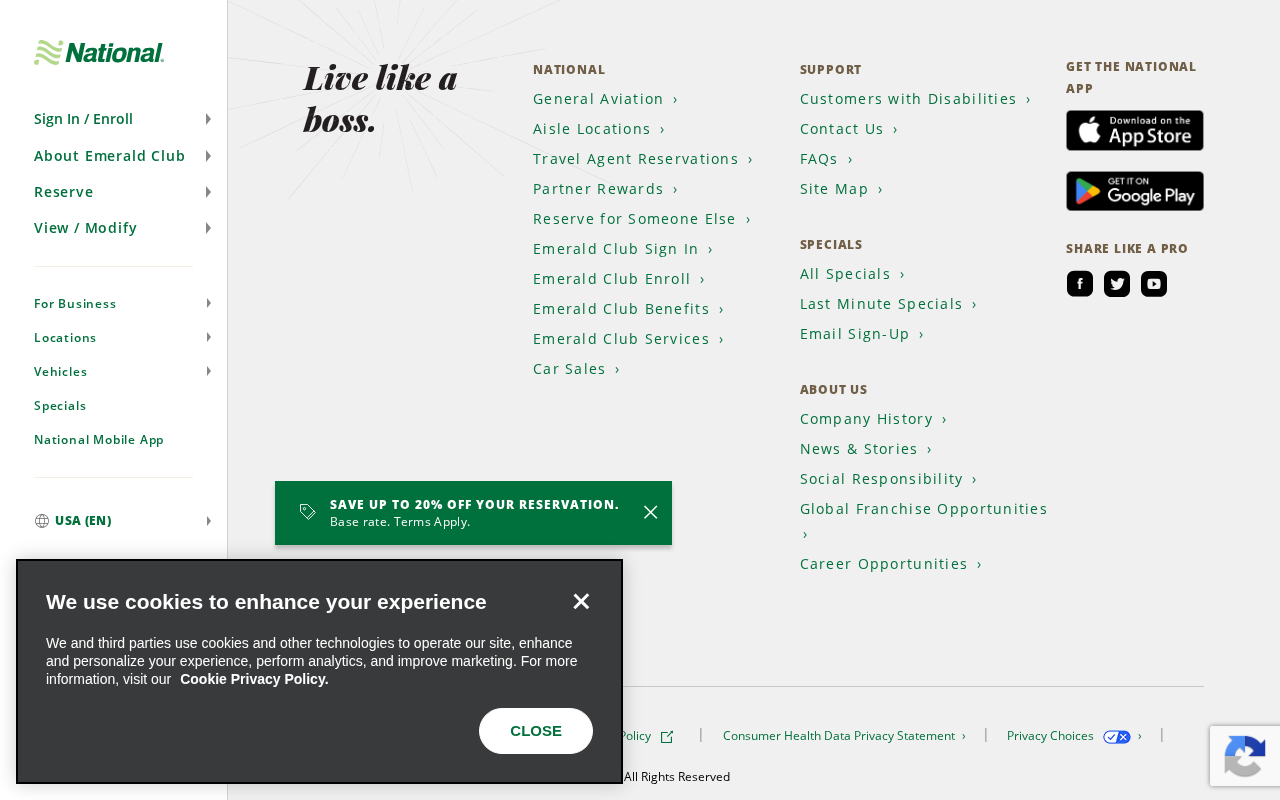Open Car Sales link
The height and width of the screenshot is (800, 1280).
(577, 369)
